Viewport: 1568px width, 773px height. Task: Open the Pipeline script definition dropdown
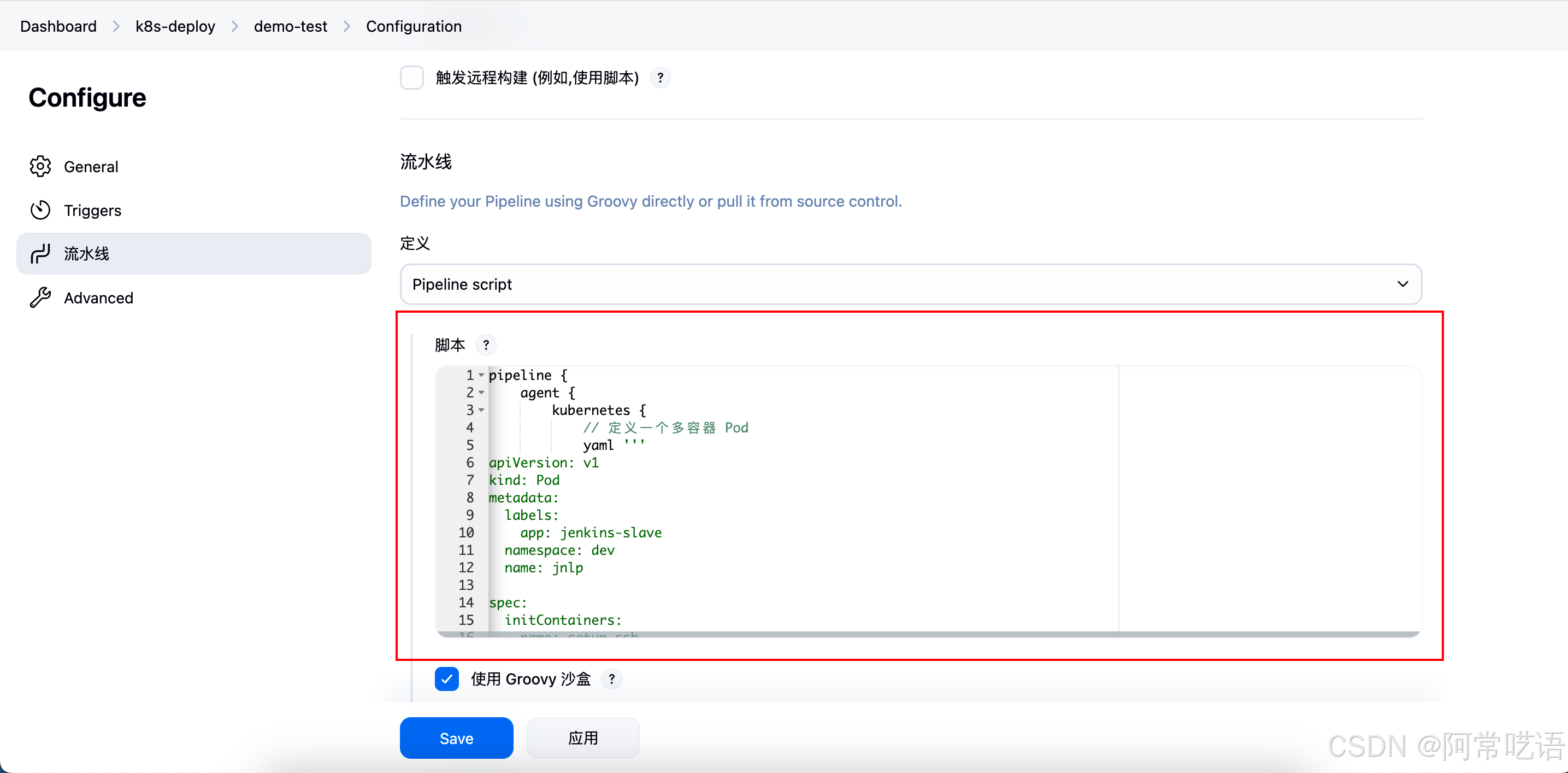click(910, 284)
